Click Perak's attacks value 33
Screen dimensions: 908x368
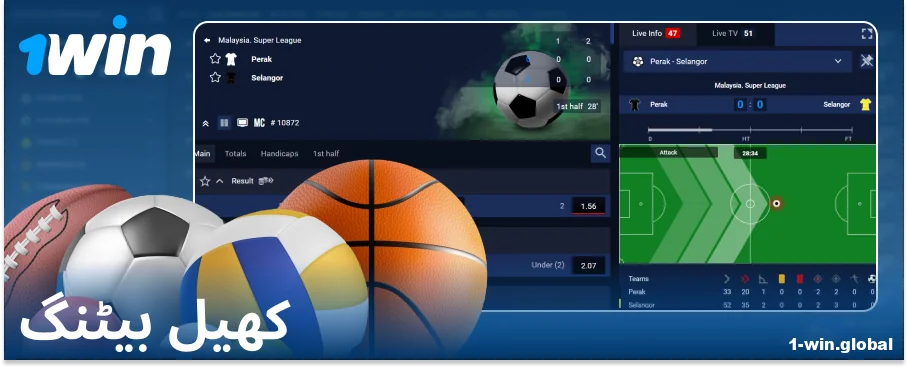[x=727, y=292]
